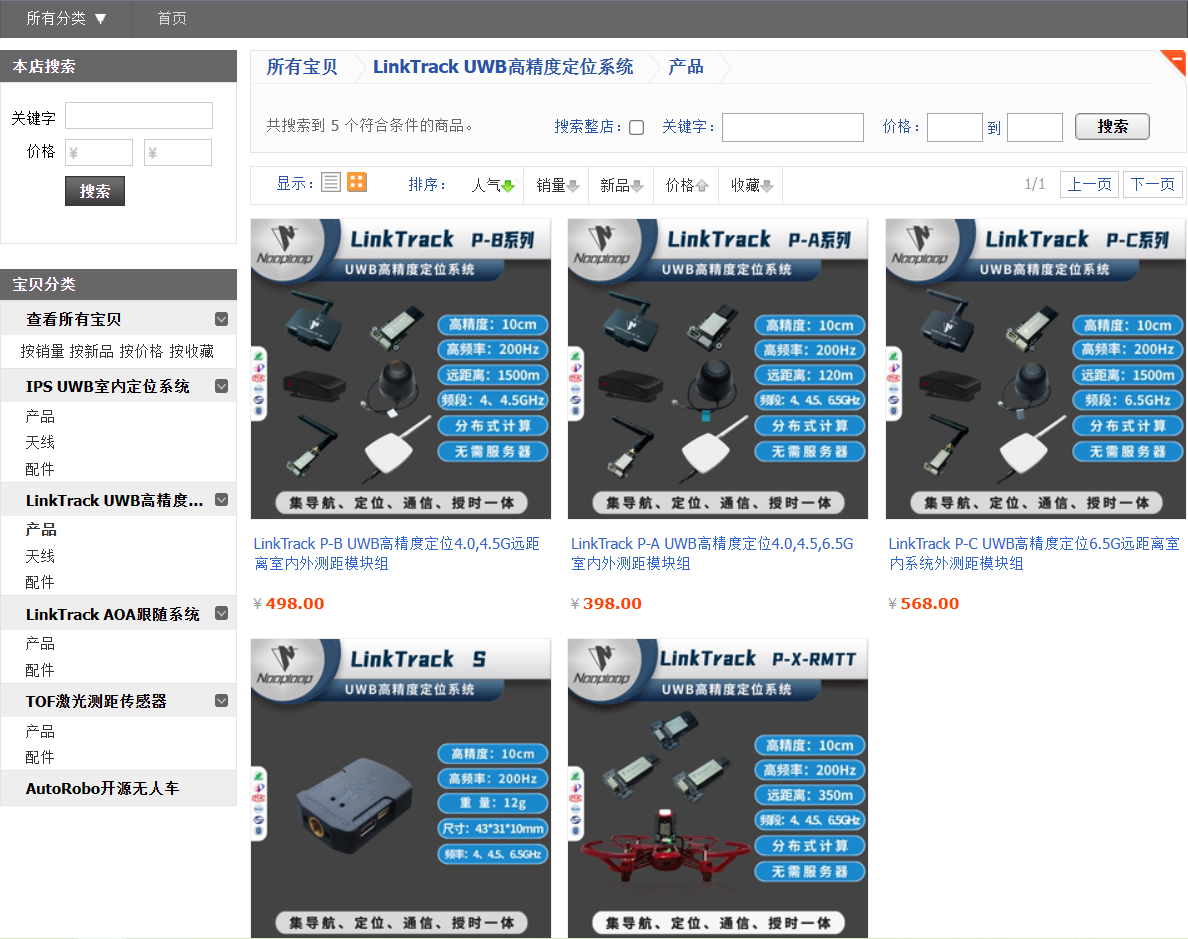Open LinkTrack P-B UWB product title link

coord(397,553)
